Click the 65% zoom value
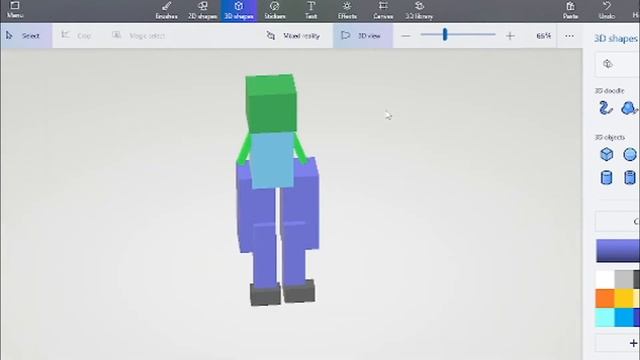 click(x=543, y=36)
